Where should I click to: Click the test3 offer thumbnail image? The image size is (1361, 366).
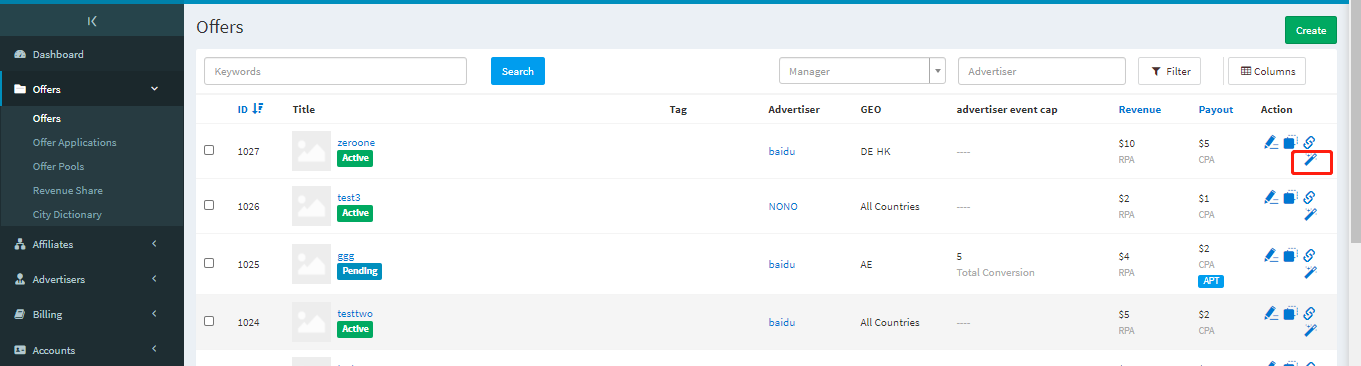click(311, 205)
